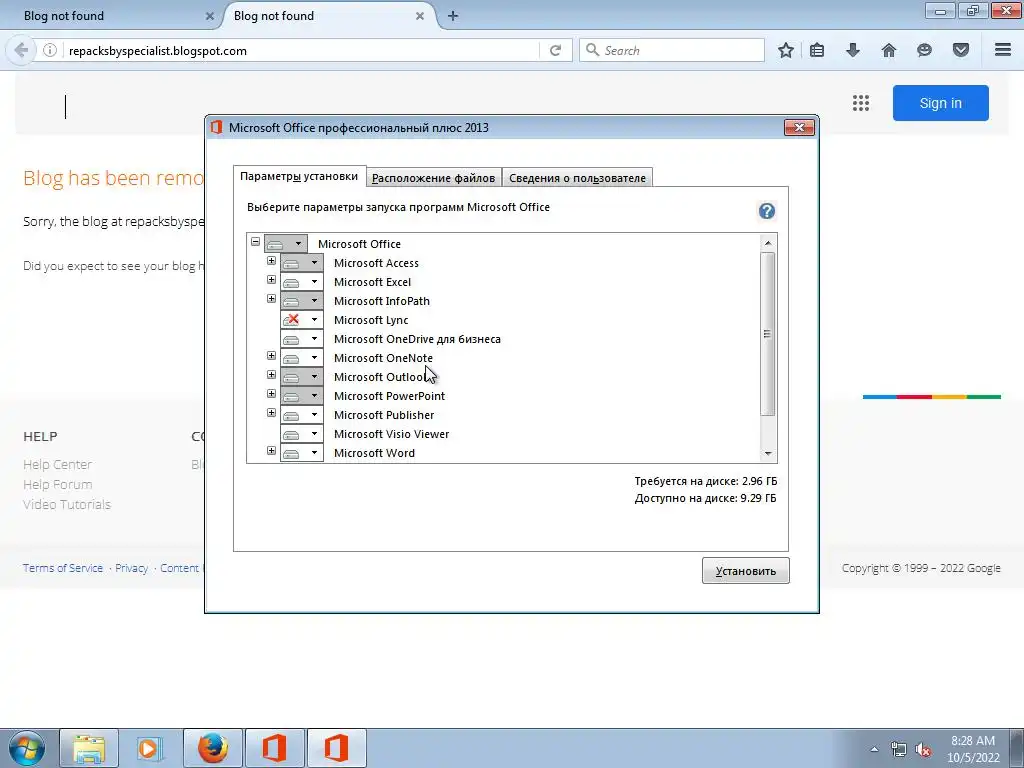Click the second Office icon in the taskbar
Image resolution: width=1024 pixels, height=768 pixels.
tap(336, 748)
